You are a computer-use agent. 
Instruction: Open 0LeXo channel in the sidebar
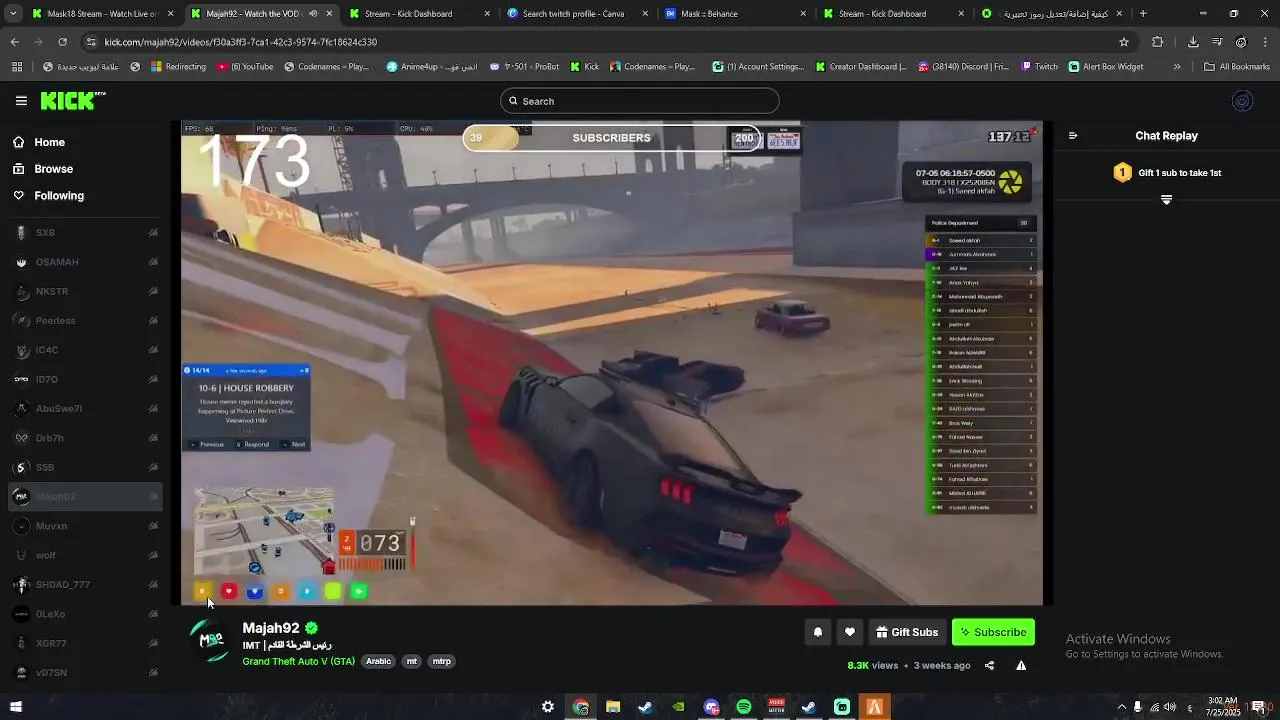(85, 614)
